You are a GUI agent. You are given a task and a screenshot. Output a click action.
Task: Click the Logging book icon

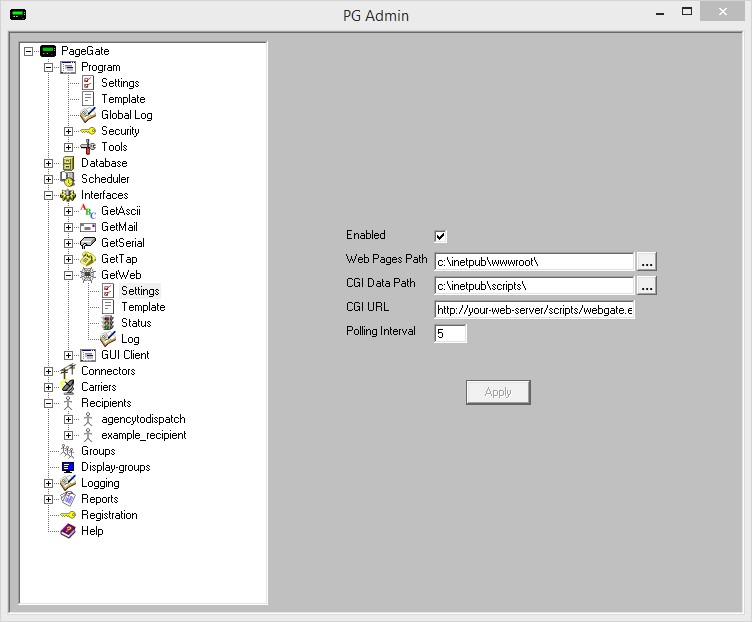[x=68, y=483]
